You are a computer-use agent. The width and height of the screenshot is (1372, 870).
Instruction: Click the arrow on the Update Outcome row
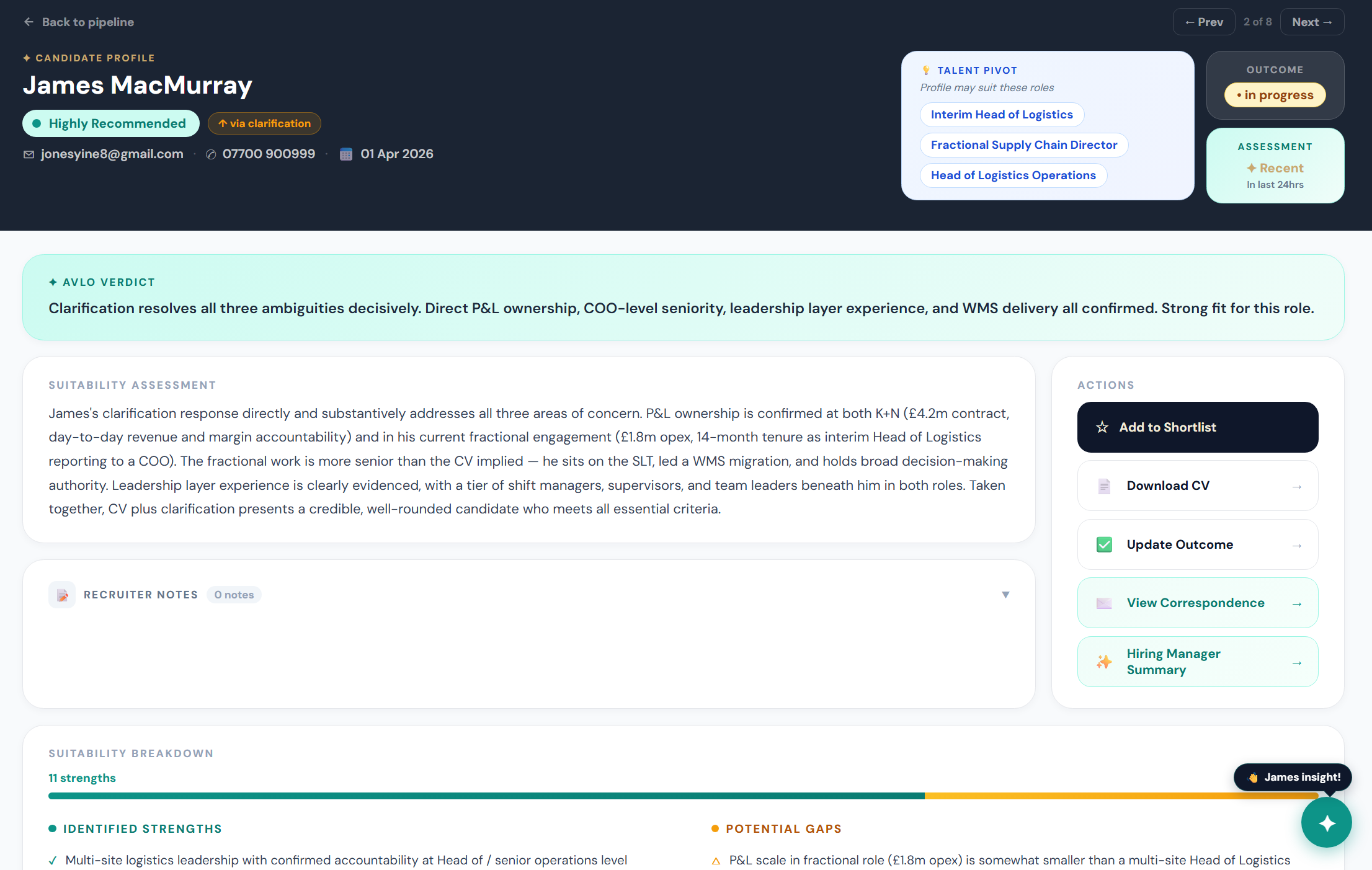coord(1296,546)
